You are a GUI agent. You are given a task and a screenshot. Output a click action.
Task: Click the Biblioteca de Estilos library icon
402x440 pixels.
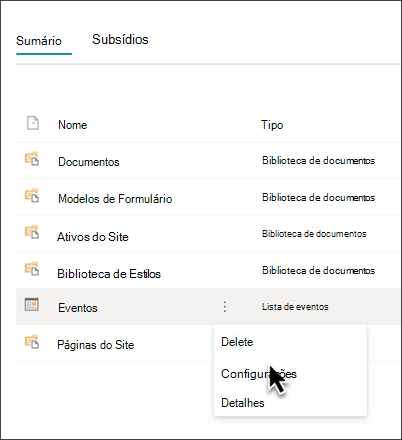32,268
